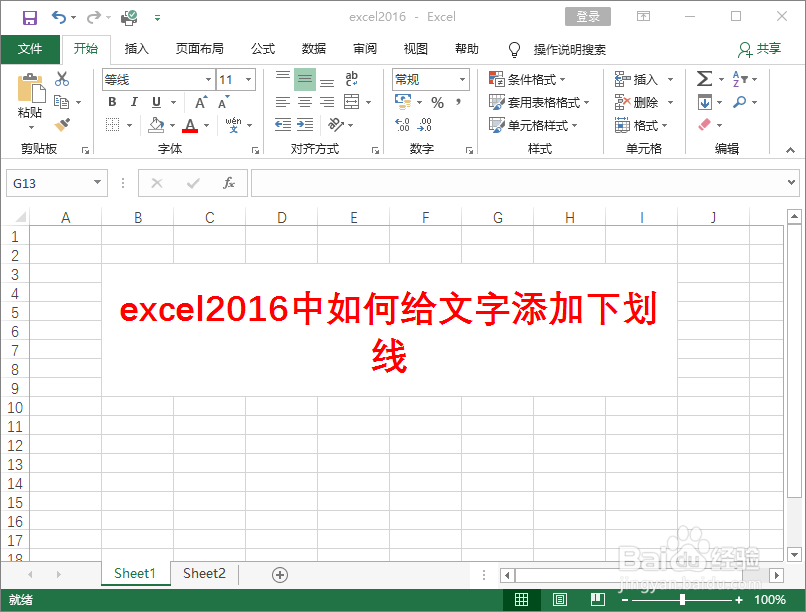Click the Increase Indent icon
The image size is (806, 612).
305,124
